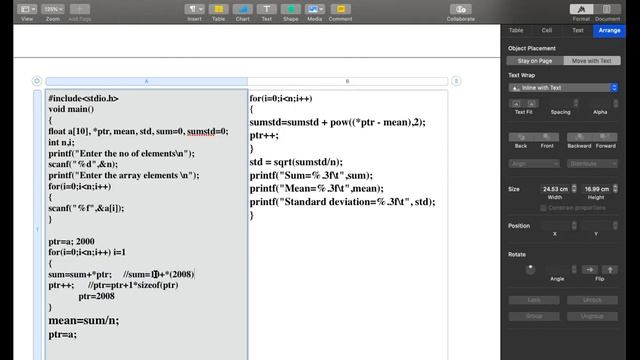The image size is (640, 360).
Task: Open the Media dropdown in toolbar
Action: tap(315, 9)
